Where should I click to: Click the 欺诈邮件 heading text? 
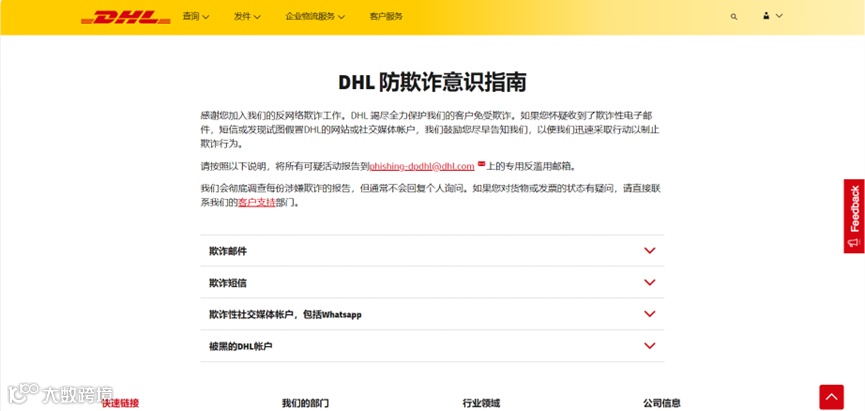pyautogui.click(x=228, y=251)
